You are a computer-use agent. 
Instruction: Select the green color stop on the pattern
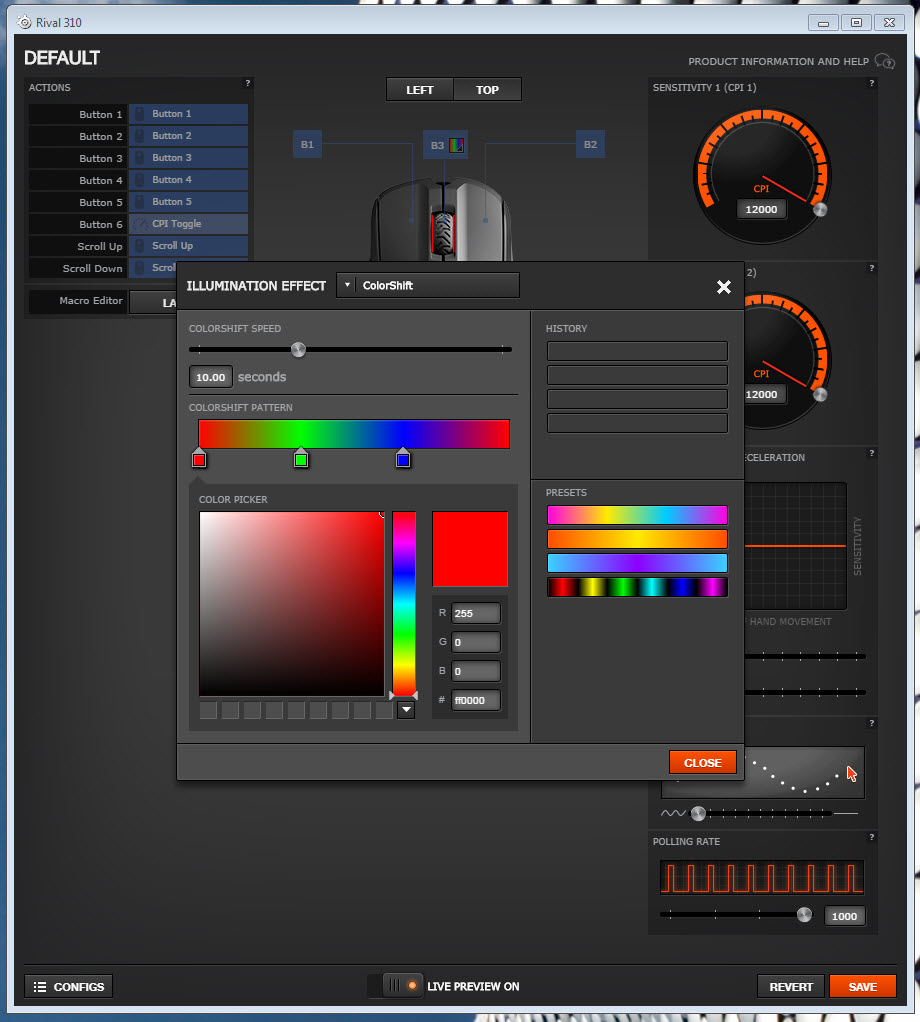[x=301, y=458]
